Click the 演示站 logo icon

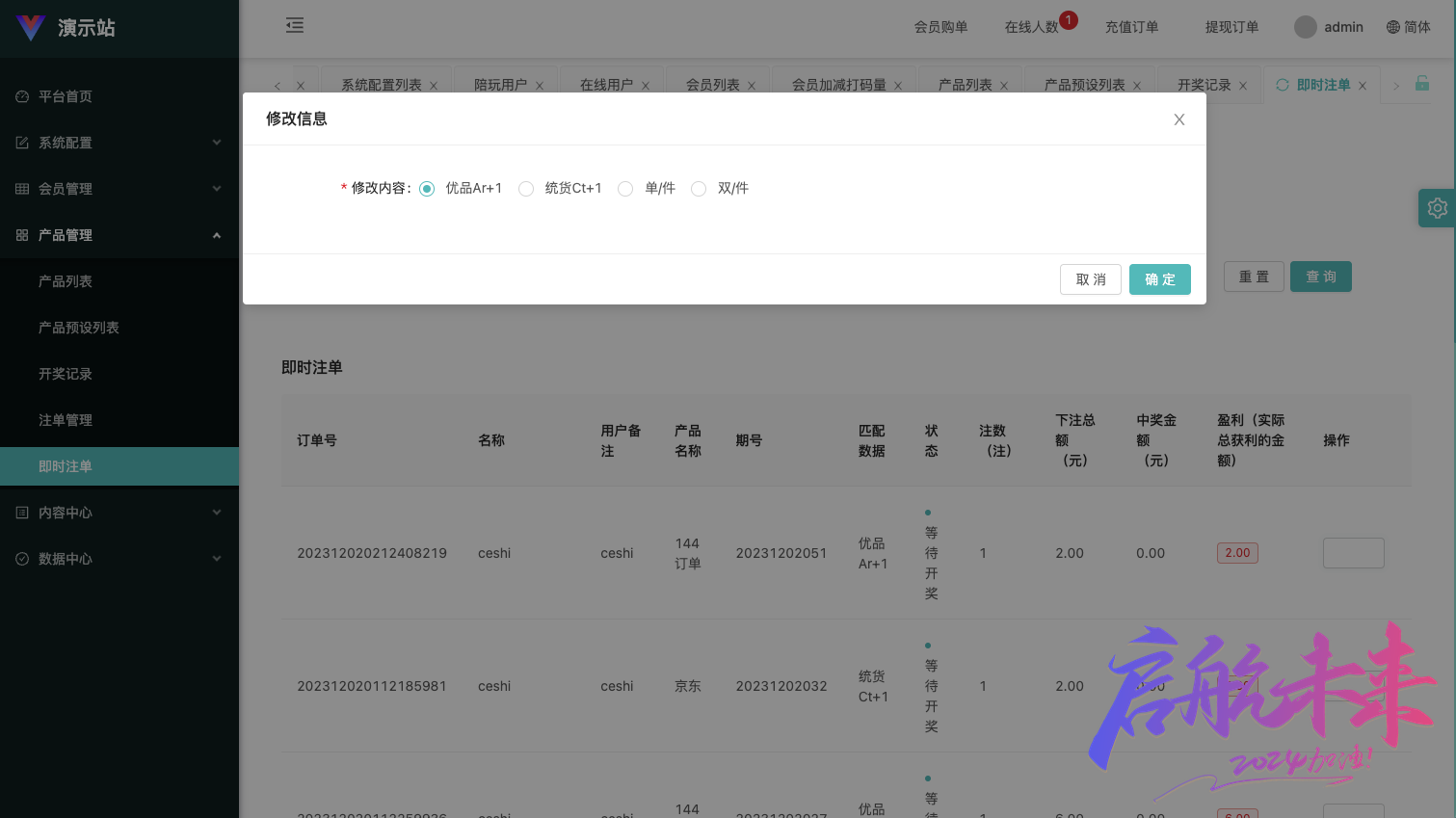click(x=31, y=28)
